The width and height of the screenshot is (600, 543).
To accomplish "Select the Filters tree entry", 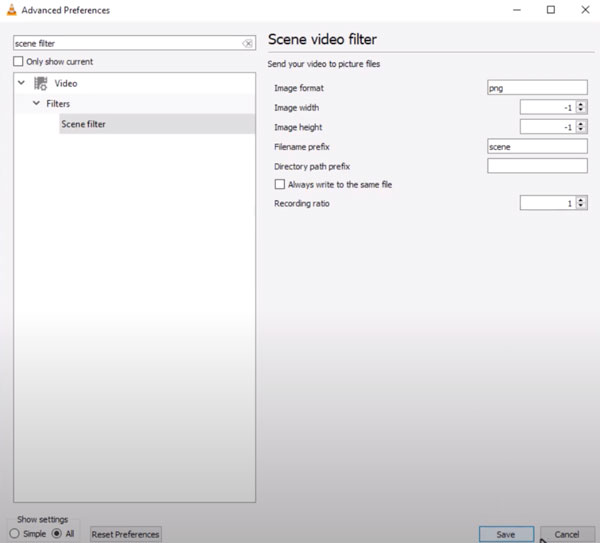I will (58, 104).
